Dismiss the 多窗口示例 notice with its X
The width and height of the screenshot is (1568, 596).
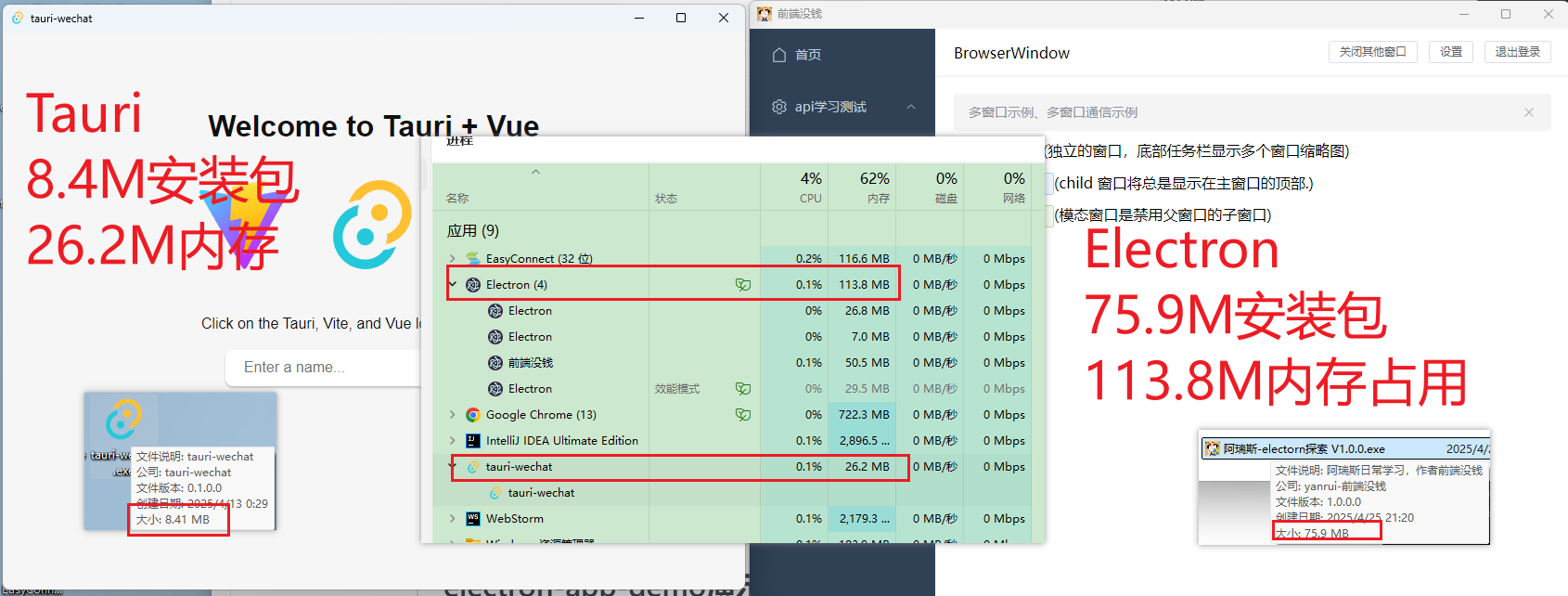click(1529, 112)
